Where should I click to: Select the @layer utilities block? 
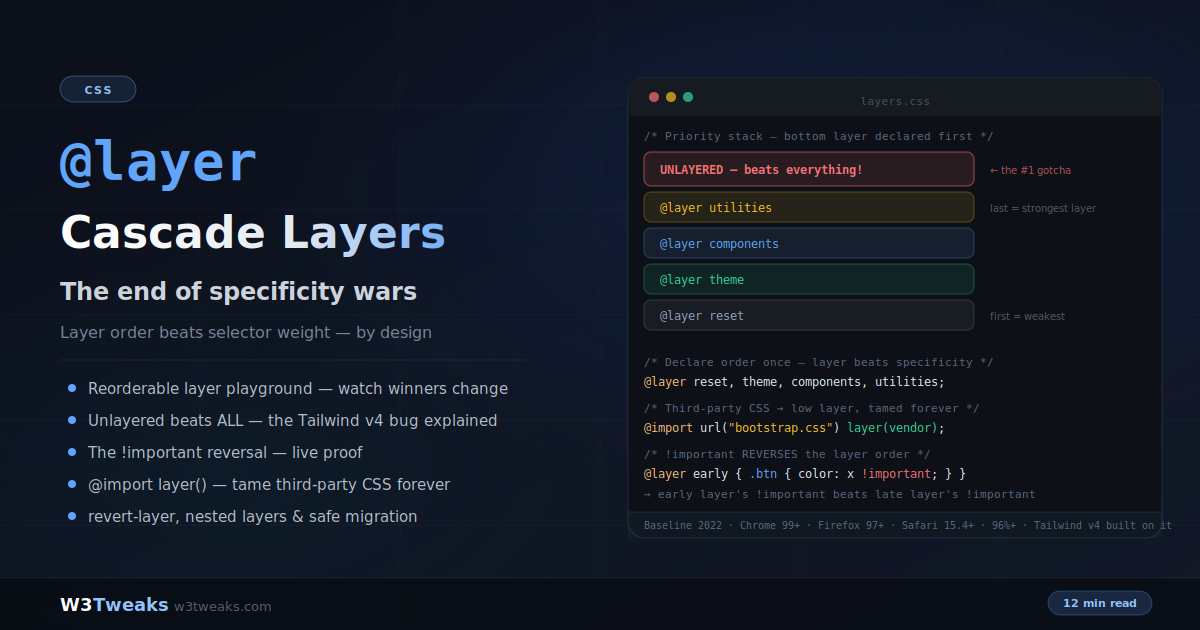click(x=809, y=208)
